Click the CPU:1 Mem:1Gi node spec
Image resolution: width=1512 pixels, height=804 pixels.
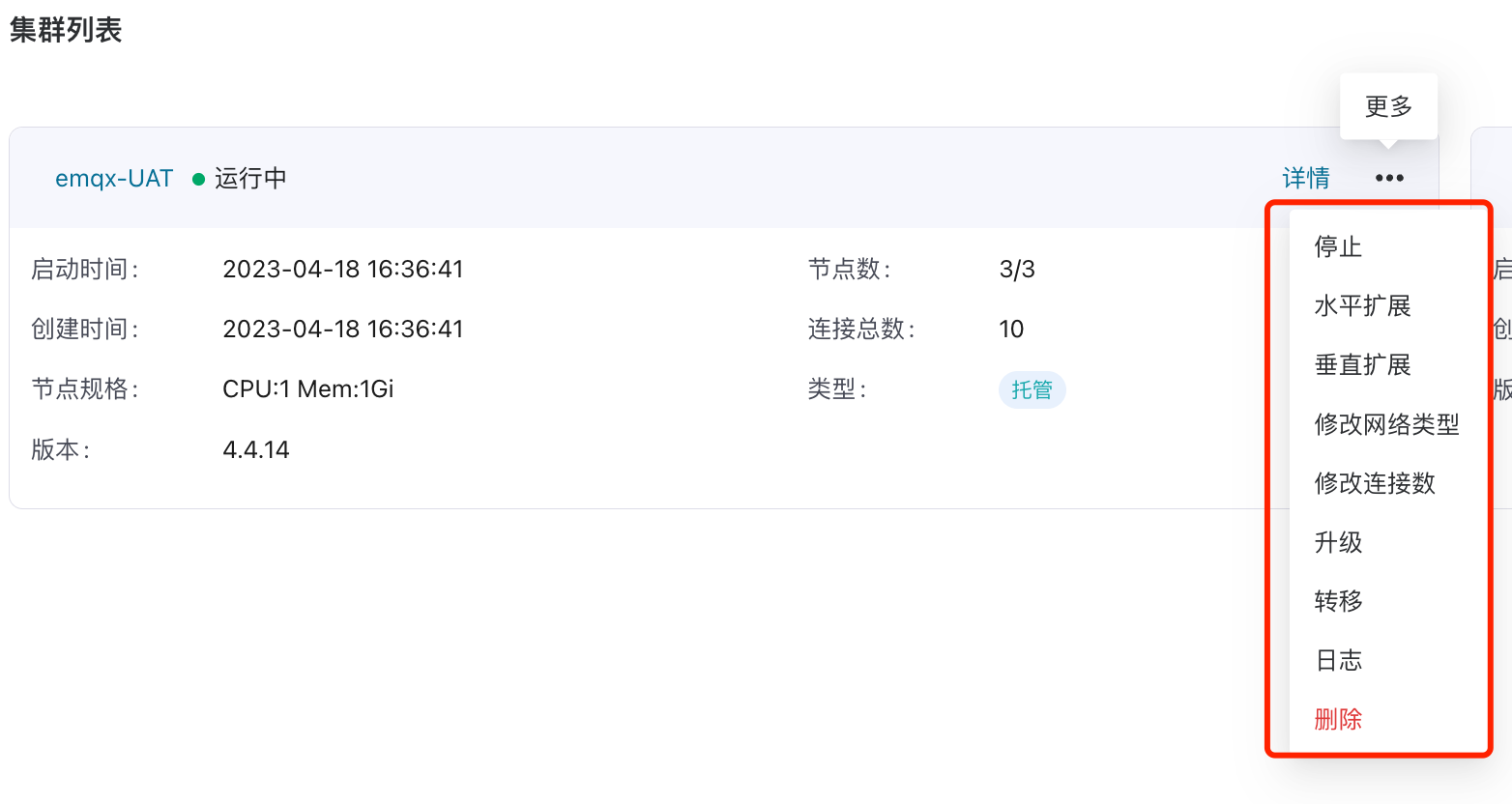[308, 389]
